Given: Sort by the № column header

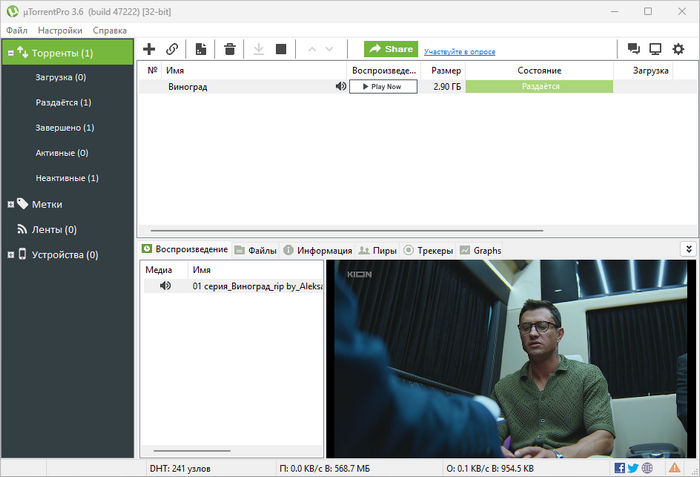Looking at the screenshot, I should click(152, 70).
